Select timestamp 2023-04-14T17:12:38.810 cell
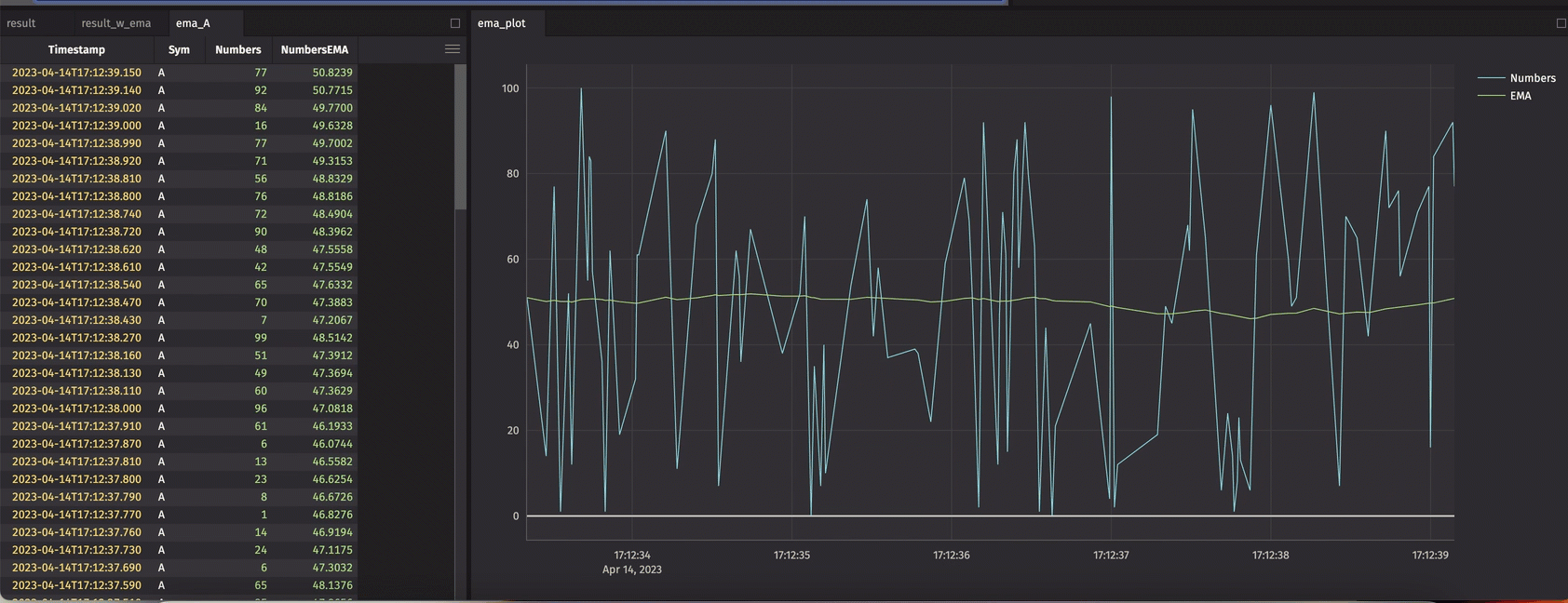The image size is (1568, 603). click(76, 179)
